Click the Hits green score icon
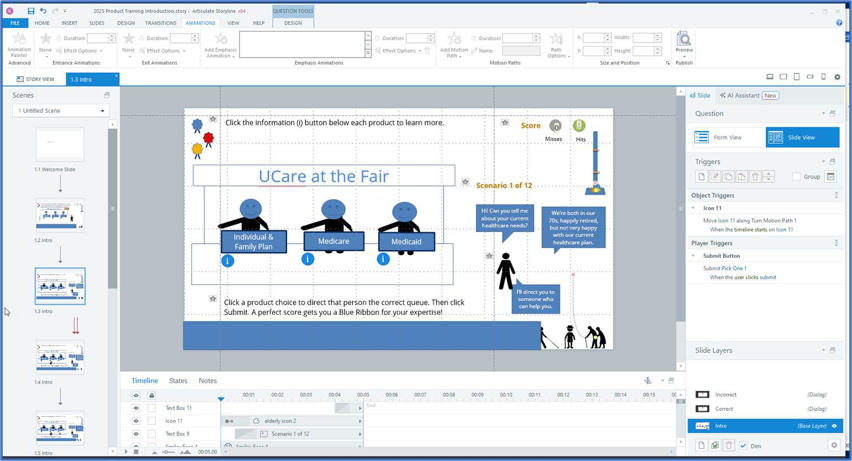The height and width of the screenshot is (461, 852). [x=579, y=126]
